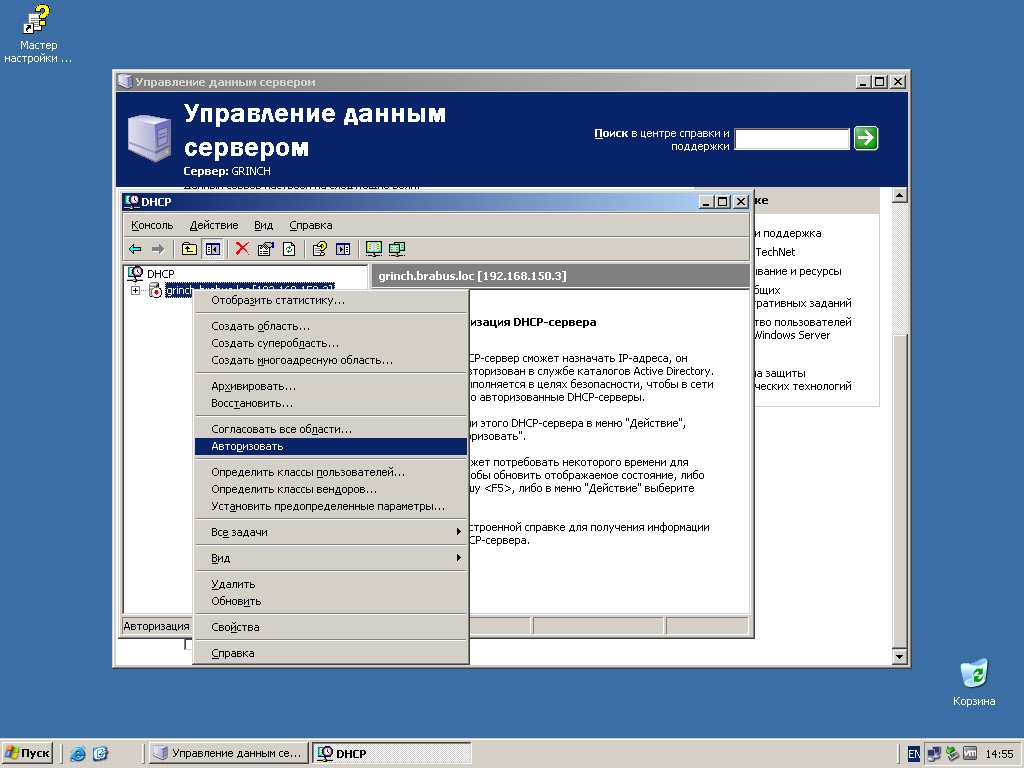The image size is (1024, 768).
Task: Choose Создать многоадресную область menu item
Action: pyautogui.click(x=330, y=360)
